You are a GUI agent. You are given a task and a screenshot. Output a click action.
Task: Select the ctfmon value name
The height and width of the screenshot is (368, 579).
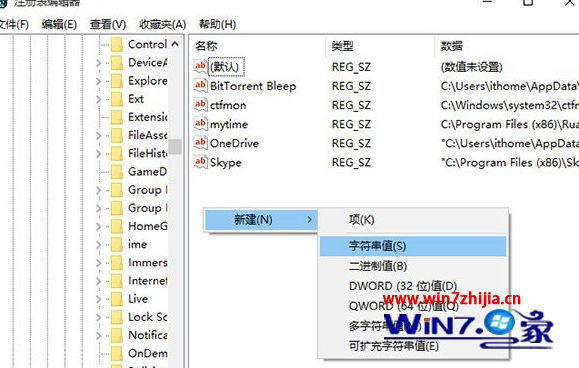228,105
